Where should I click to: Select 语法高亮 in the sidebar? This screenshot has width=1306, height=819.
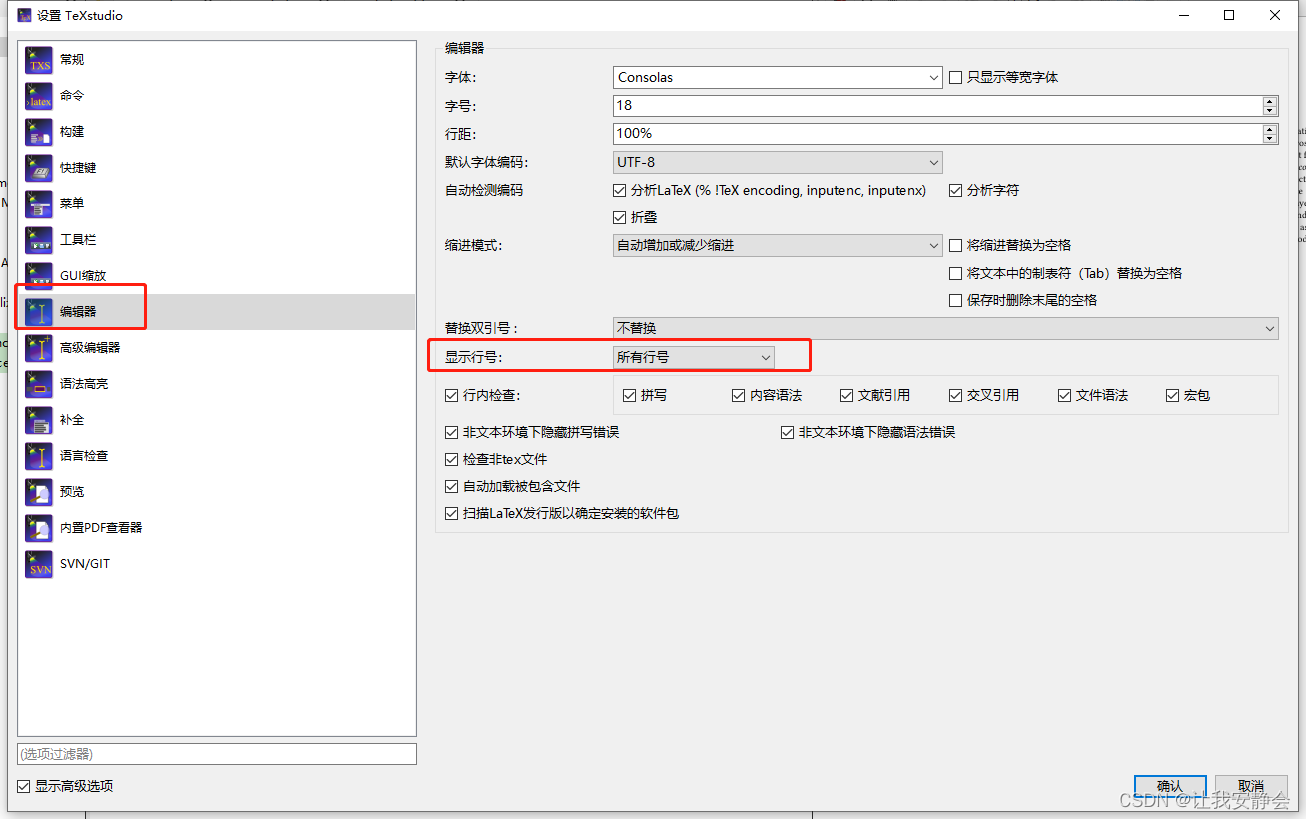[216, 384]
